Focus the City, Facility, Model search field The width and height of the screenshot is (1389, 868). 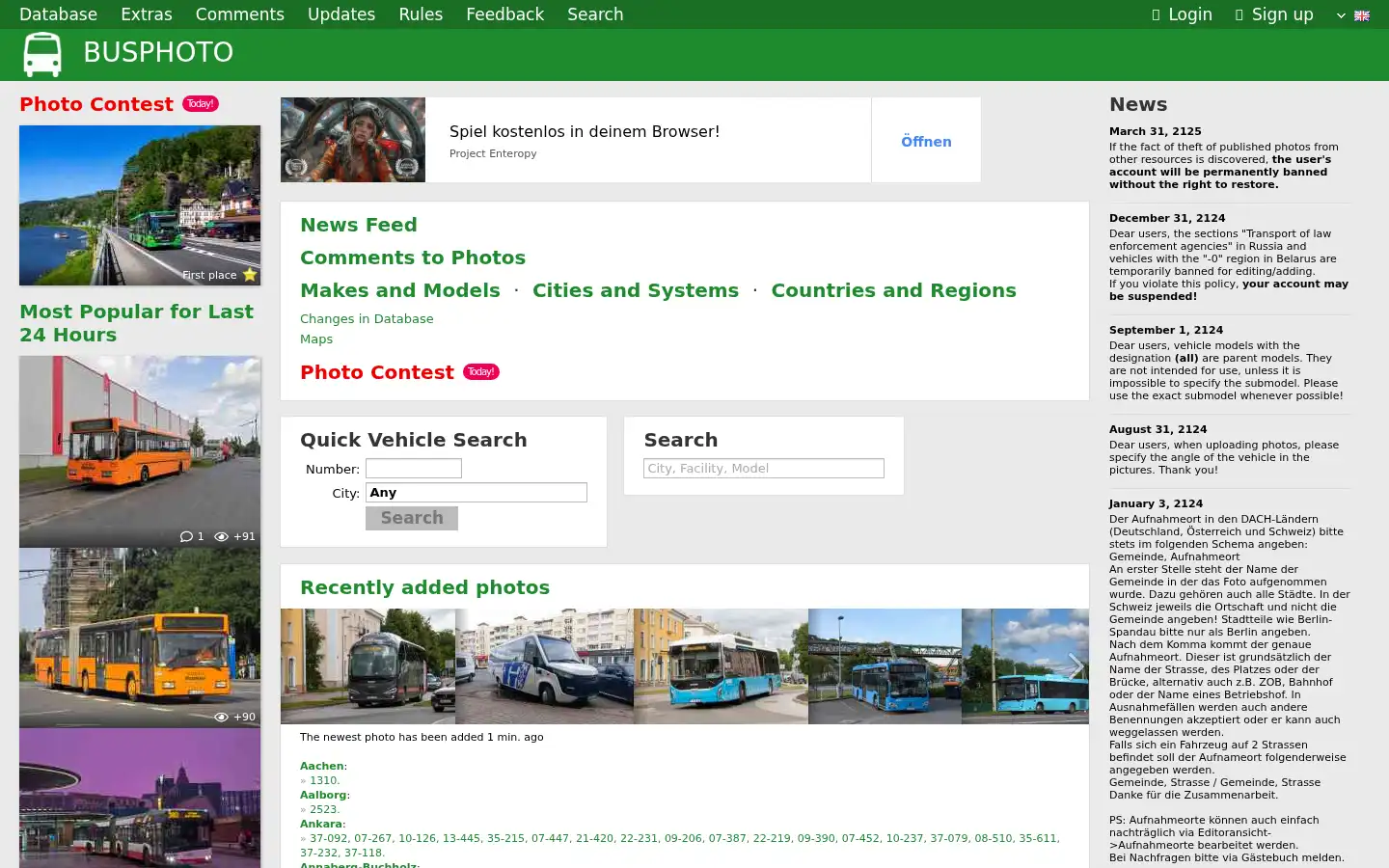click(x=764, y=468)
